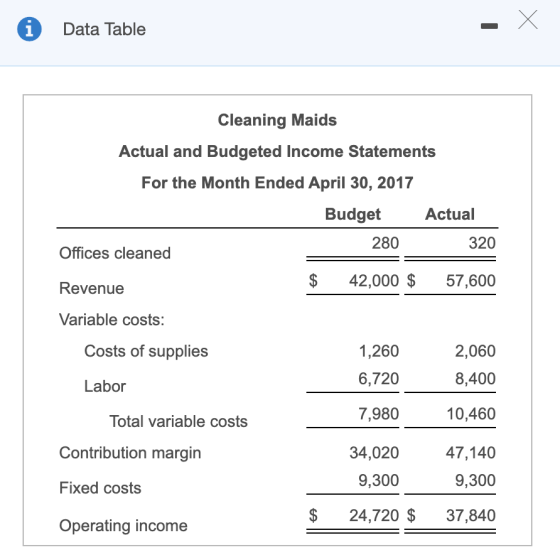Screen dimensions: 560x550
Task: Minimize the Data Table dialog
Action: pyautogui.click(x=489, y=26)
